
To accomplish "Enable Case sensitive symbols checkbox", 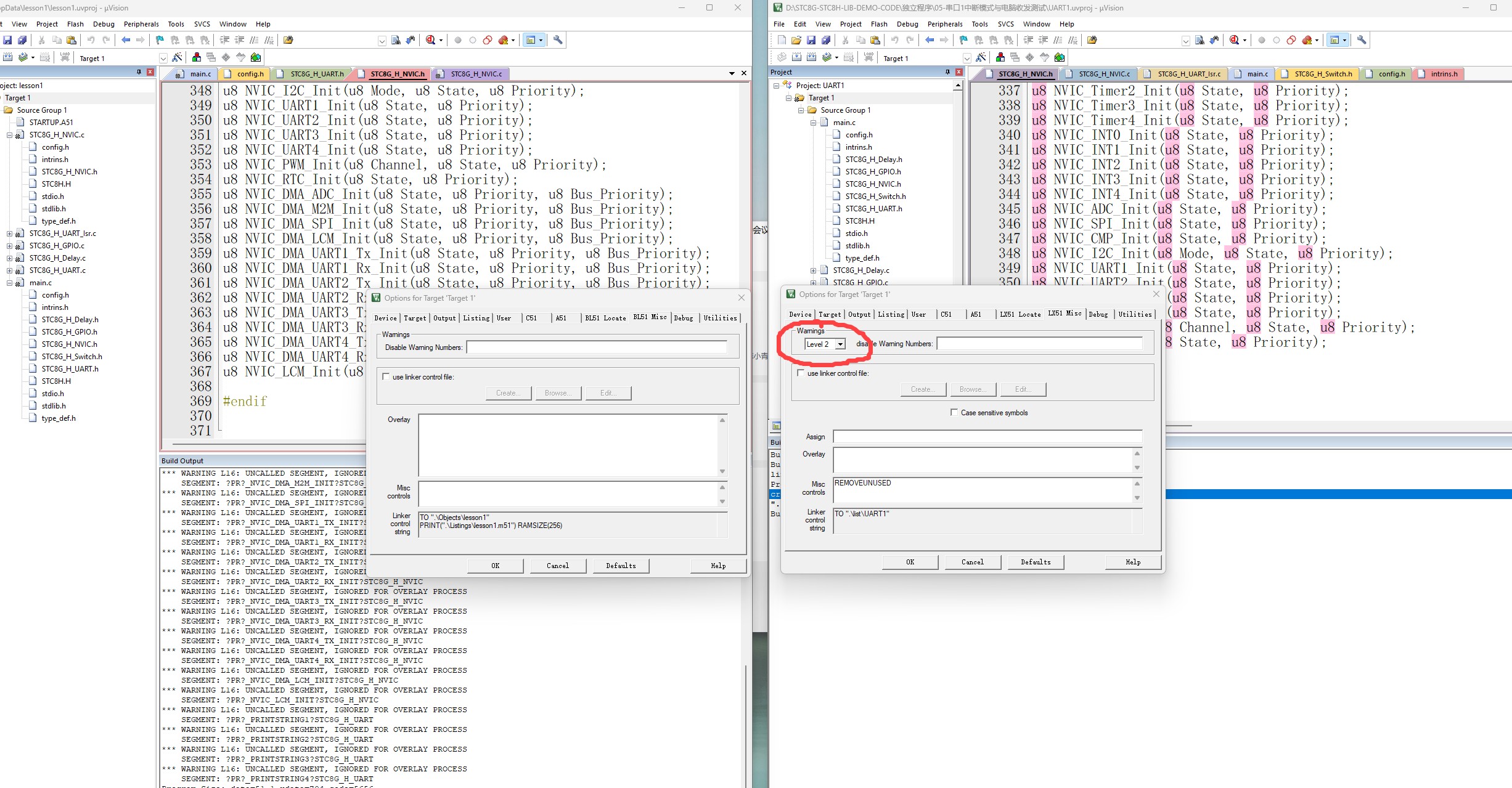I will pyautogui.click(x=954, y=412).
